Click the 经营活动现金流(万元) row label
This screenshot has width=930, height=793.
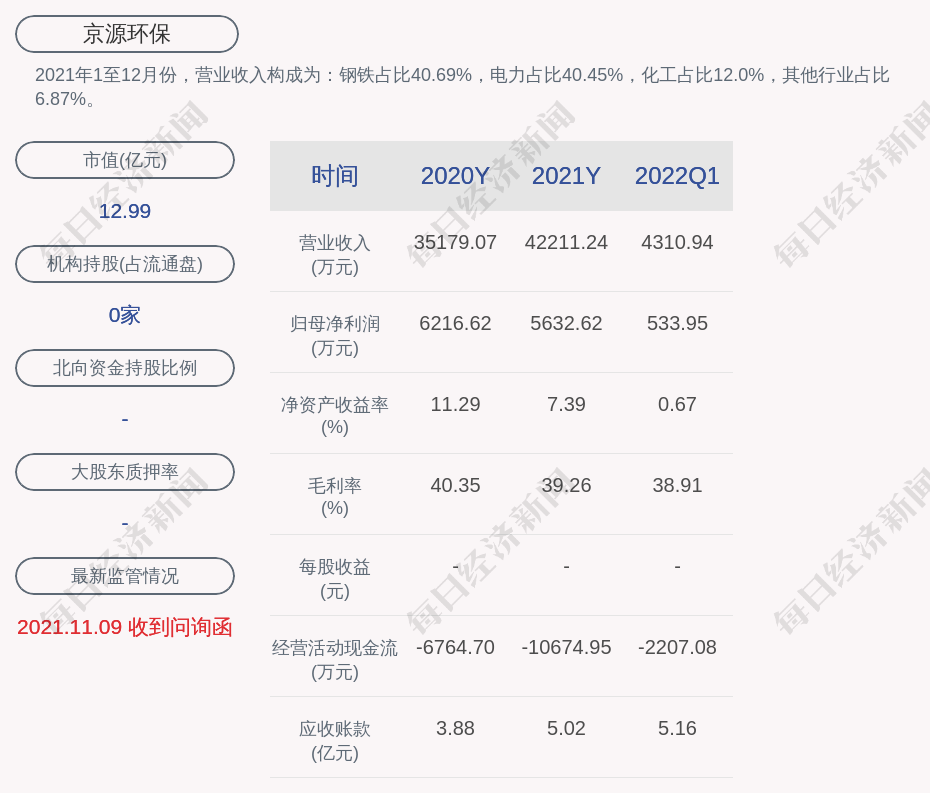[335, 660]
